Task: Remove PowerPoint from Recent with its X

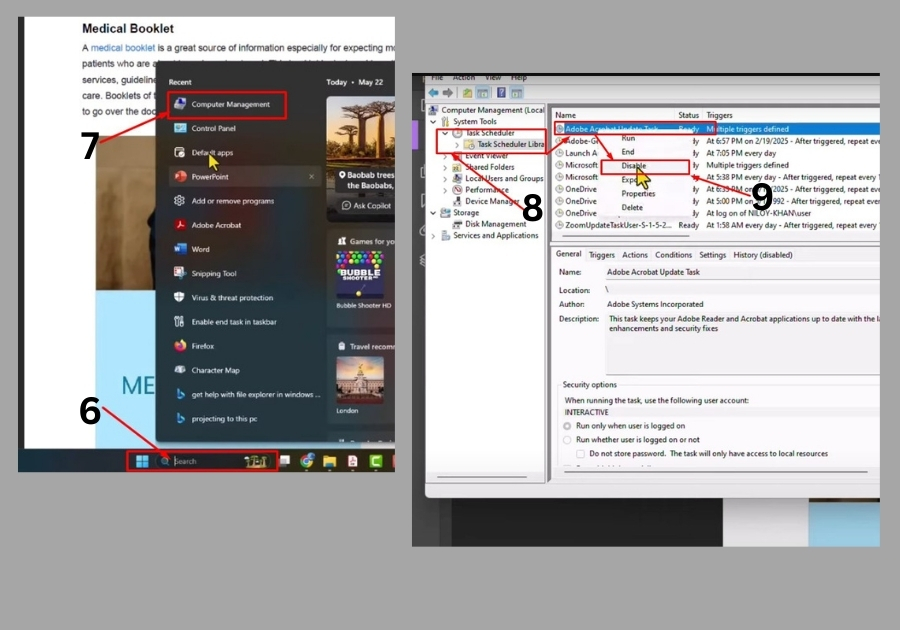Action: [x=311, y=177]
